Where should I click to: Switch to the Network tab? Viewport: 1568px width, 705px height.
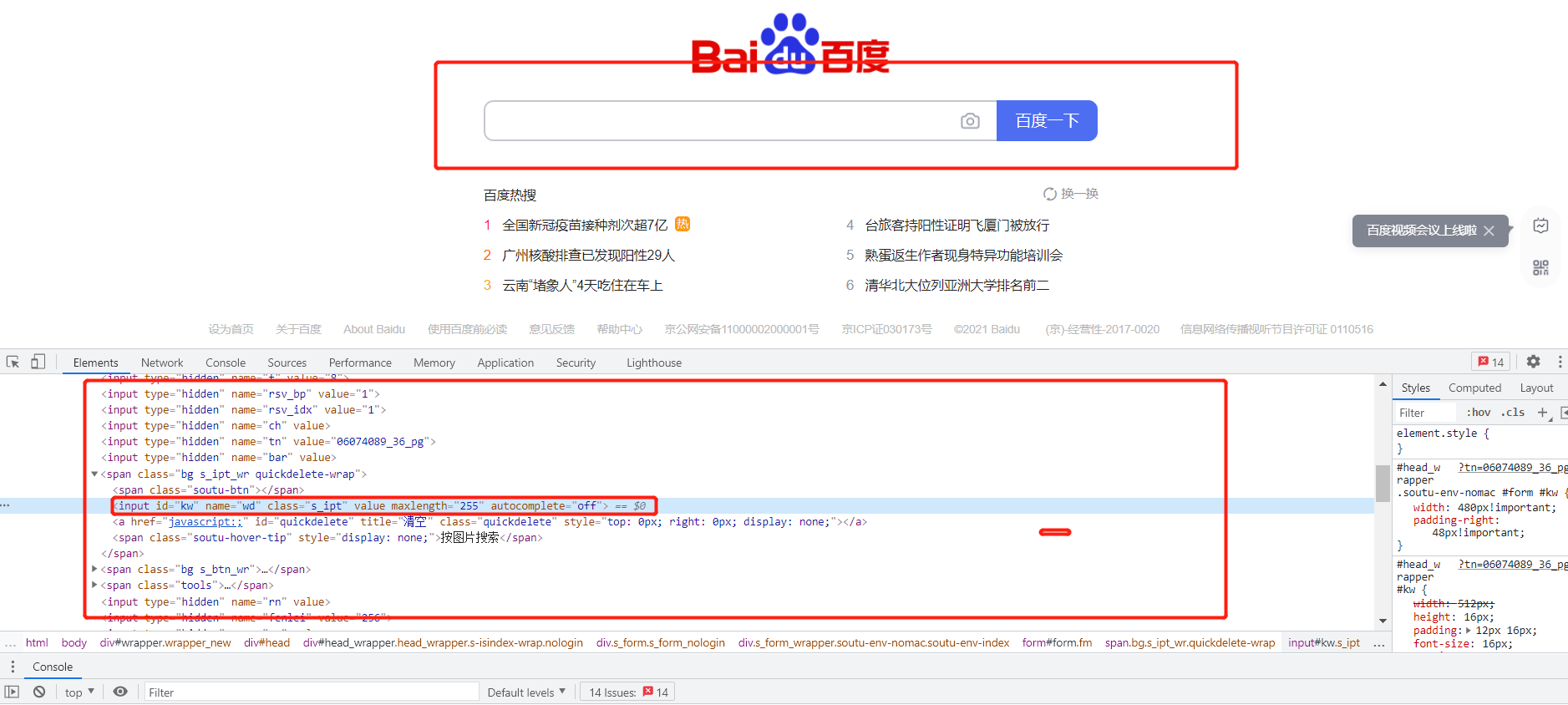point(162,363)
